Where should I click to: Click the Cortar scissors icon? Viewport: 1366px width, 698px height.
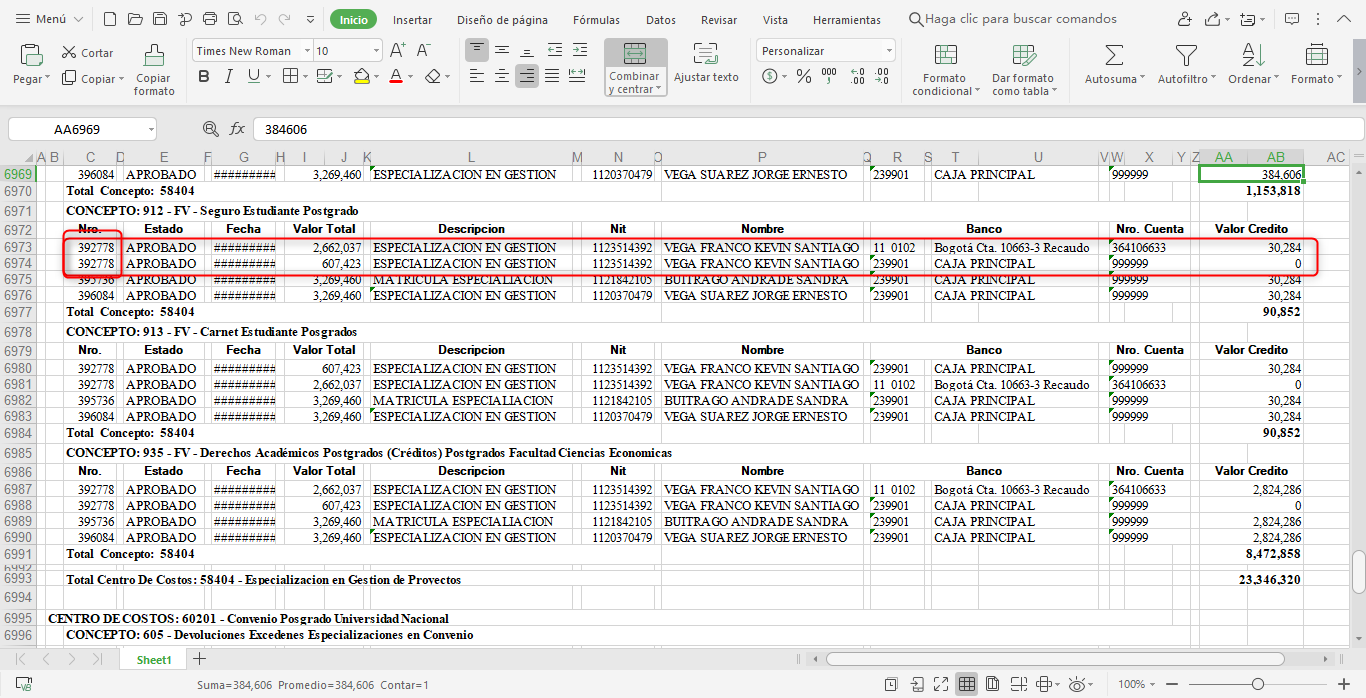coord(69,52)
